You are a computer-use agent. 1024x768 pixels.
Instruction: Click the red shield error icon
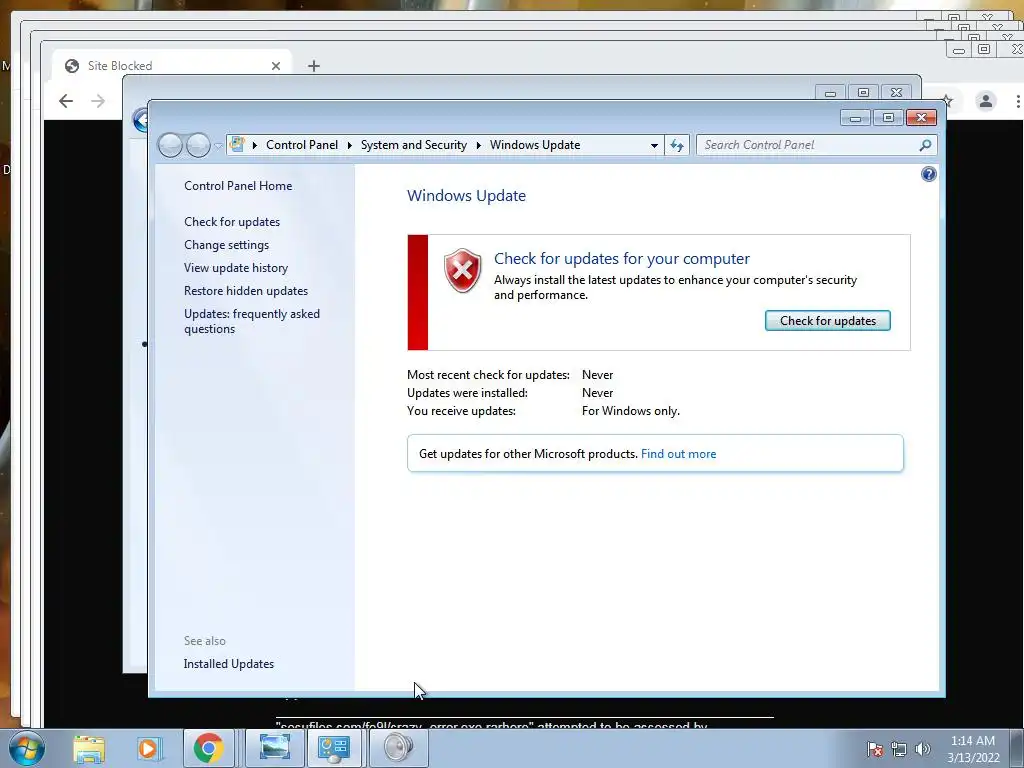point(462,270)
